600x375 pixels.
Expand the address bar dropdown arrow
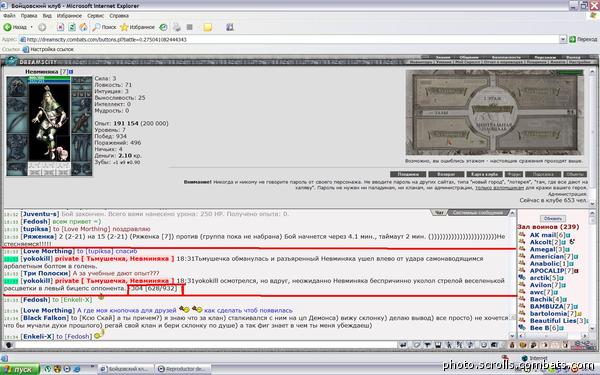pos(562,39)
